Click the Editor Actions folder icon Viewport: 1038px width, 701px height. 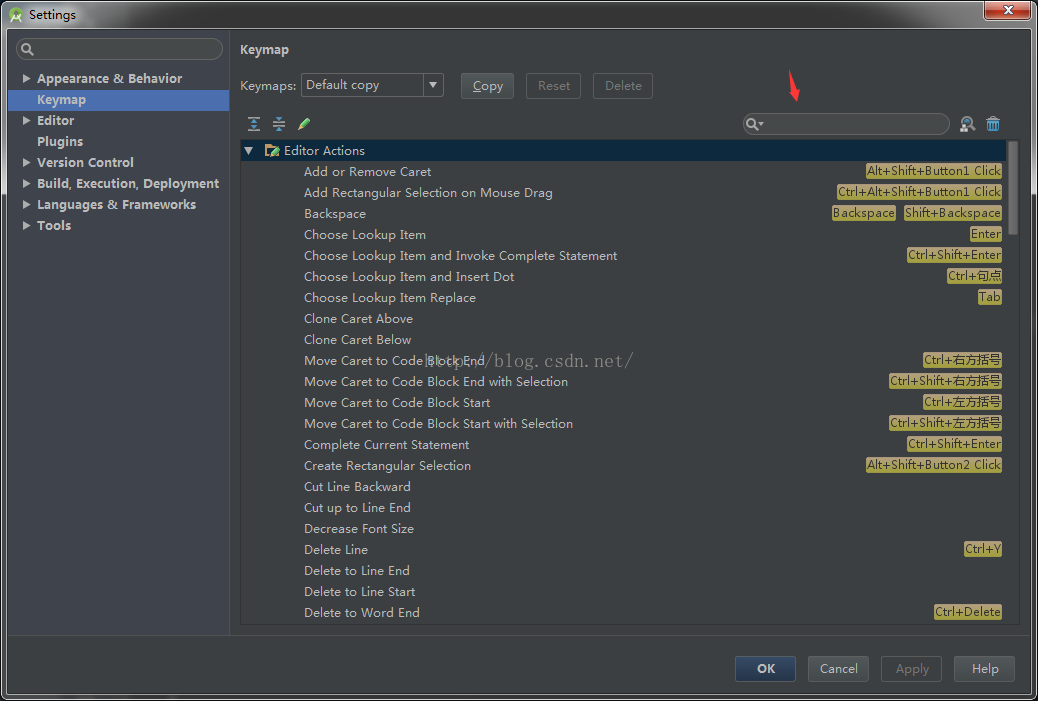272,150
